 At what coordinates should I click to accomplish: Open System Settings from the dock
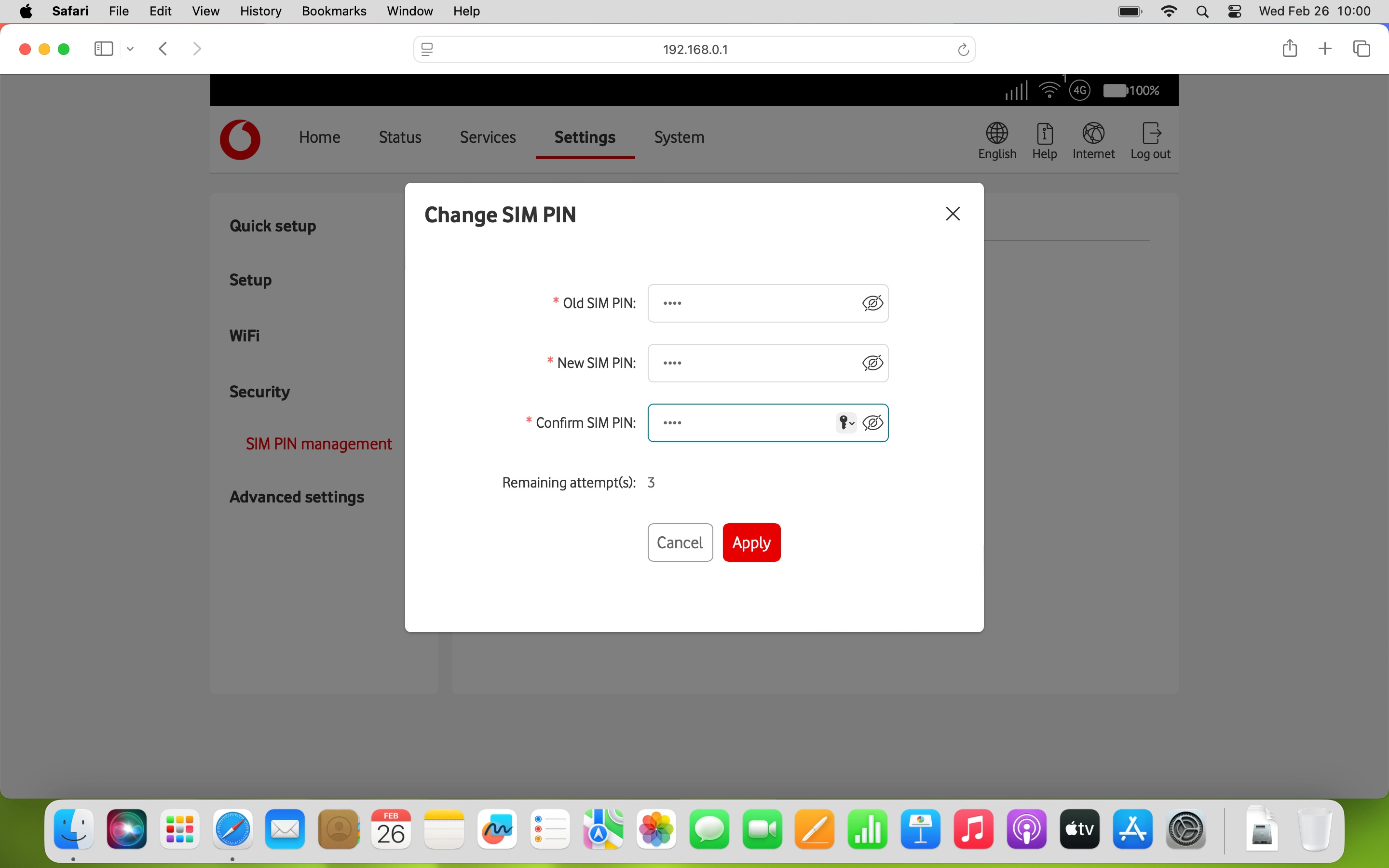point(1186,829)
